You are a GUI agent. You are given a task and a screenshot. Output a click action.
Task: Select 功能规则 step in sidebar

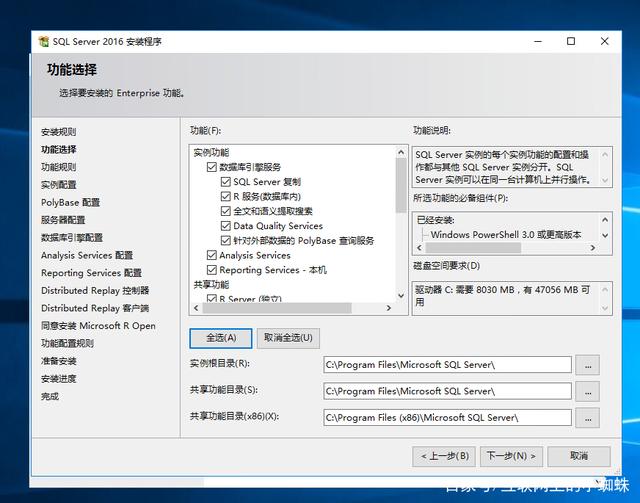[x=59, y=167]
